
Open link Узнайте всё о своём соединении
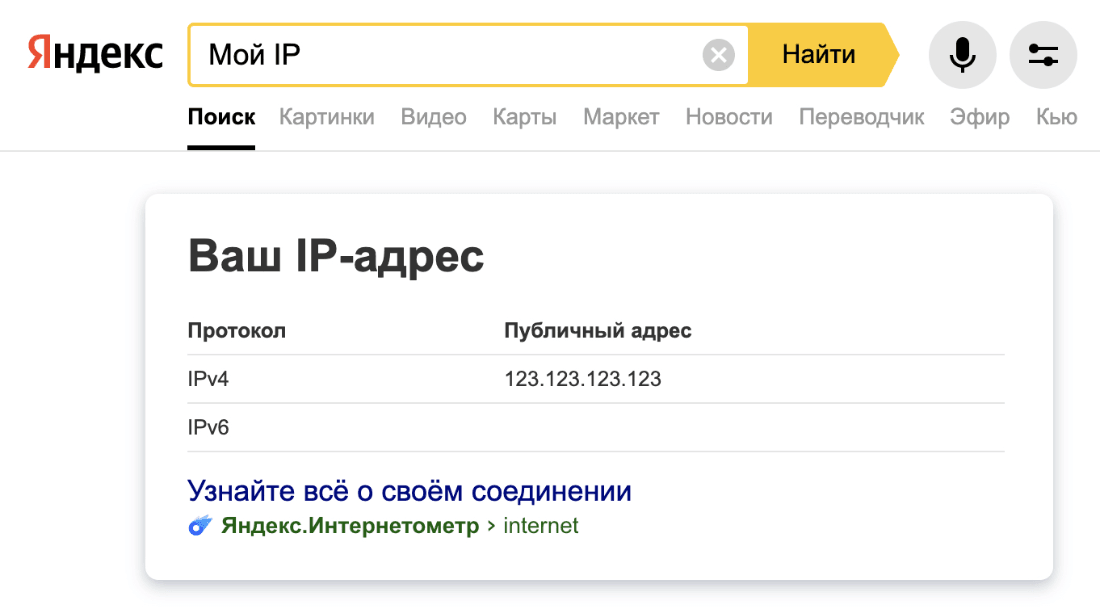tap(409, 491)
